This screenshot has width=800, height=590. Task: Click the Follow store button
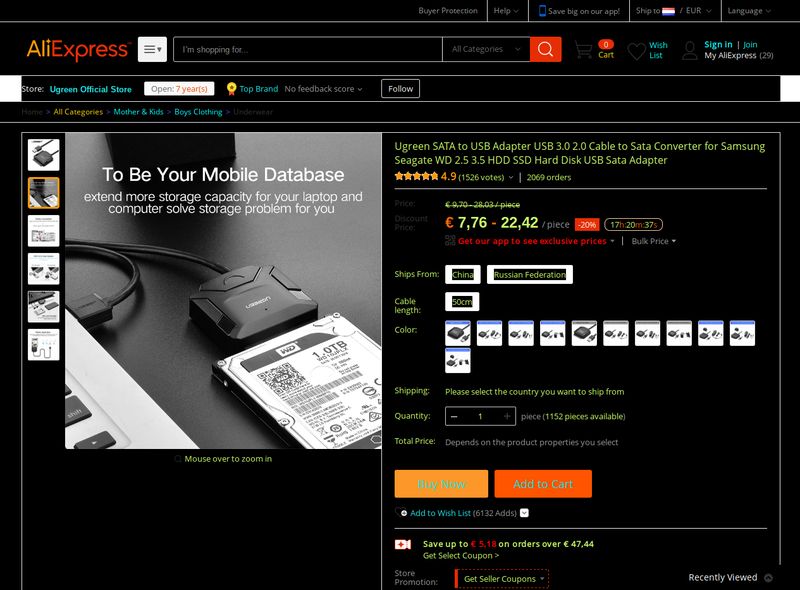click(401, 89)
